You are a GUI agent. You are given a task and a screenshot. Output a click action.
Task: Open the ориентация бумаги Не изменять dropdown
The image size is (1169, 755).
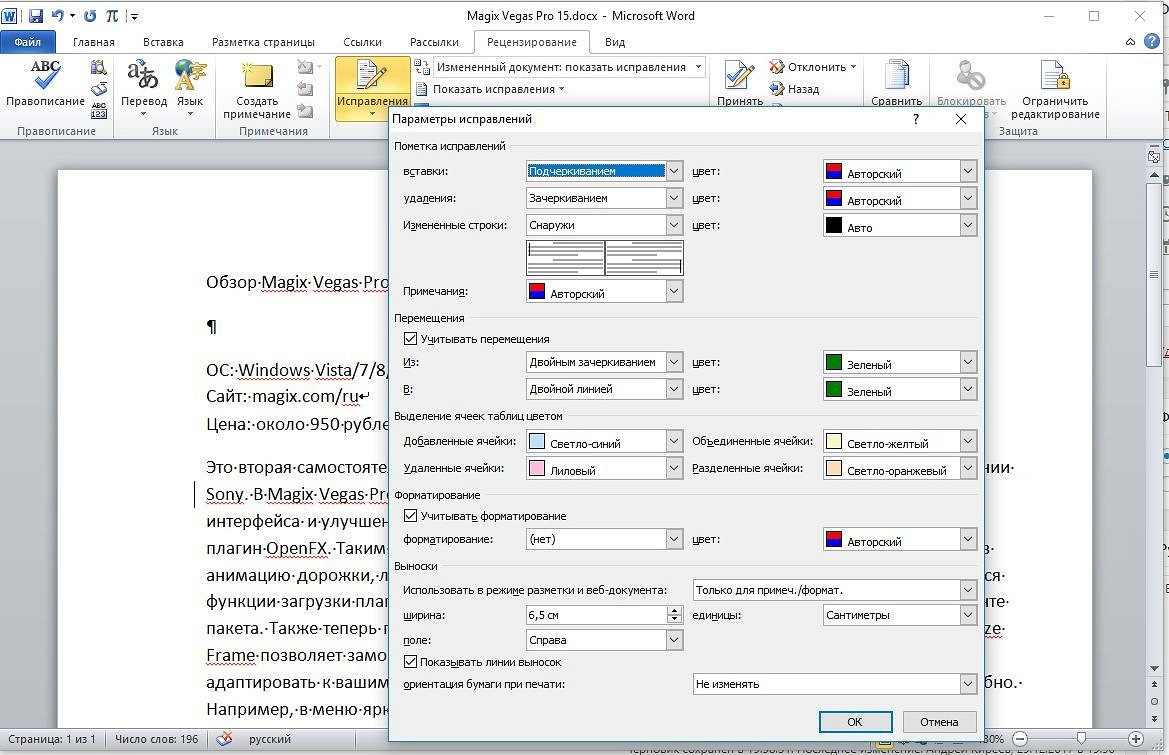pyautogui.click(x=834, y=683)
